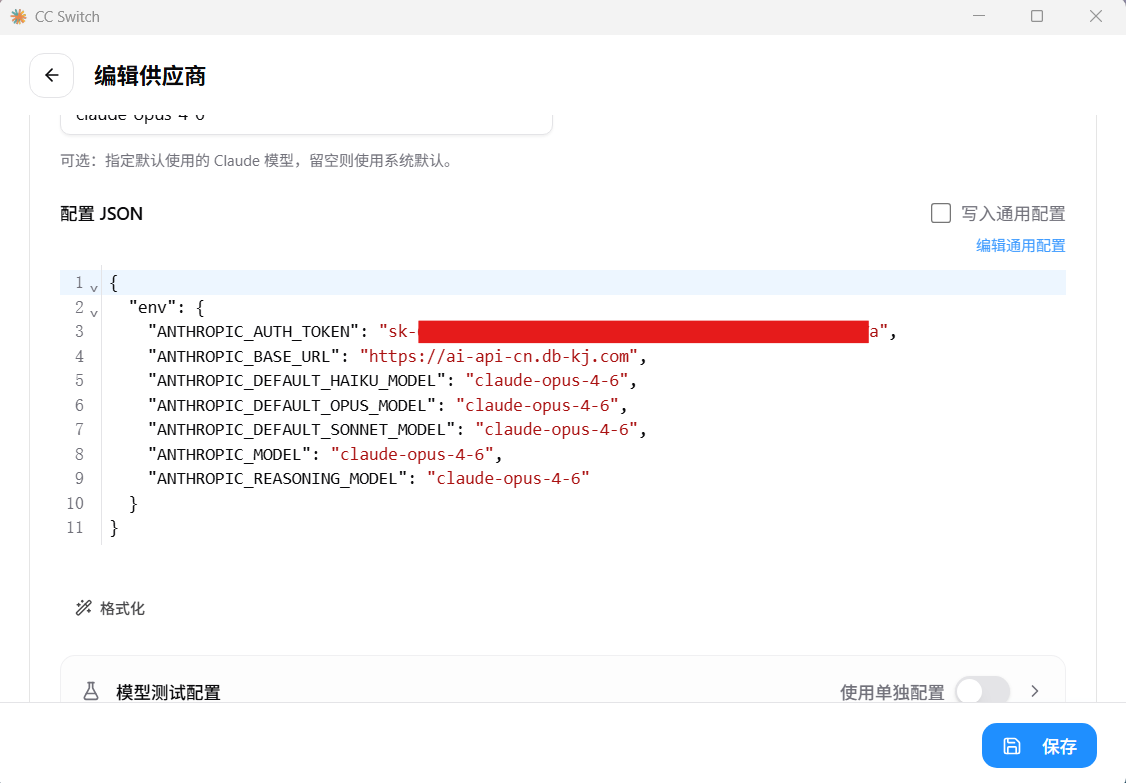This screenshot has height=783, width=1126.
Task: Click the value claude-opus-4-6 on line 6
Action: point(537,405)
